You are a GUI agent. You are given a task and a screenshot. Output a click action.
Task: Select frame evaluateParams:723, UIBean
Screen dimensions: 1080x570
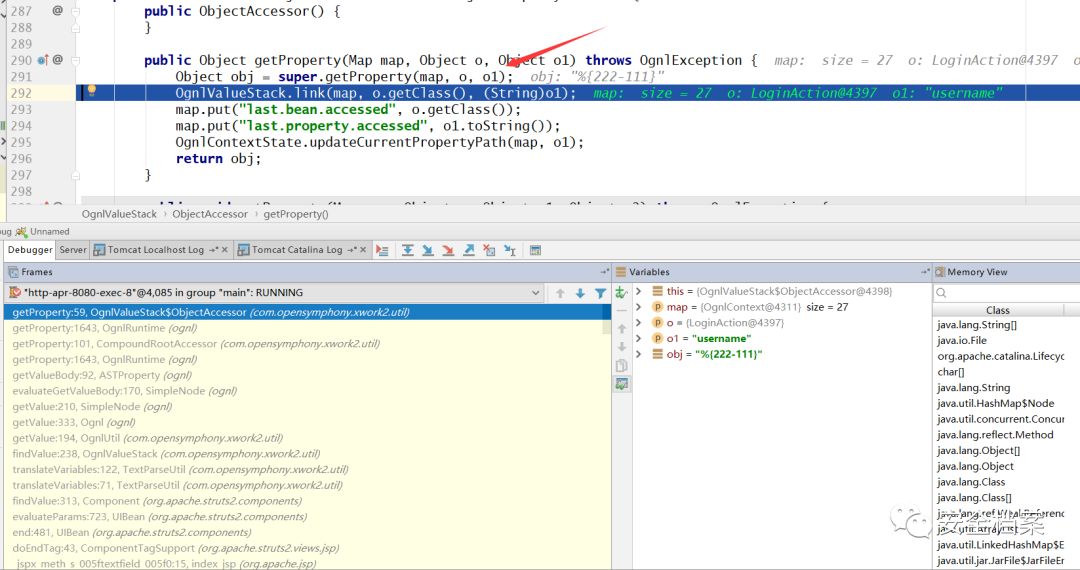point(307,517)
